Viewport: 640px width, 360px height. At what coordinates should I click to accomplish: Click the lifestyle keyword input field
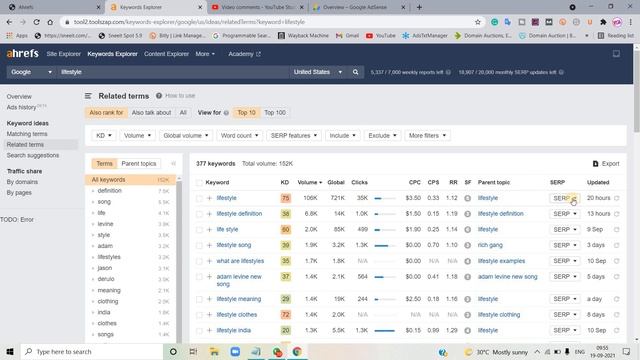coord(173,72)
